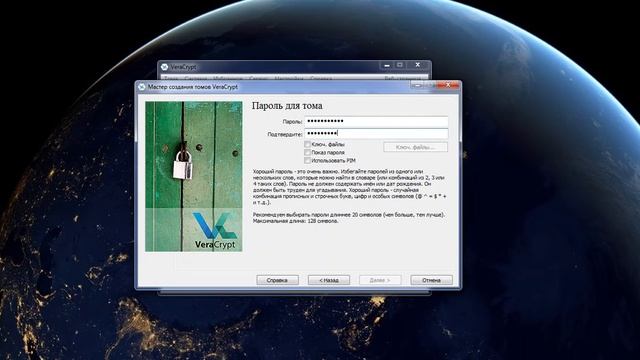Screen dimensions: 640x360
Task: Minimize the volume creation wizard window
Action: tap(417, 85)
